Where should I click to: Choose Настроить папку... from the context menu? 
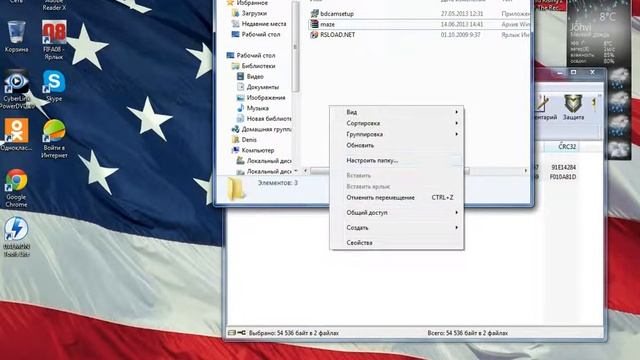(397, 160)
